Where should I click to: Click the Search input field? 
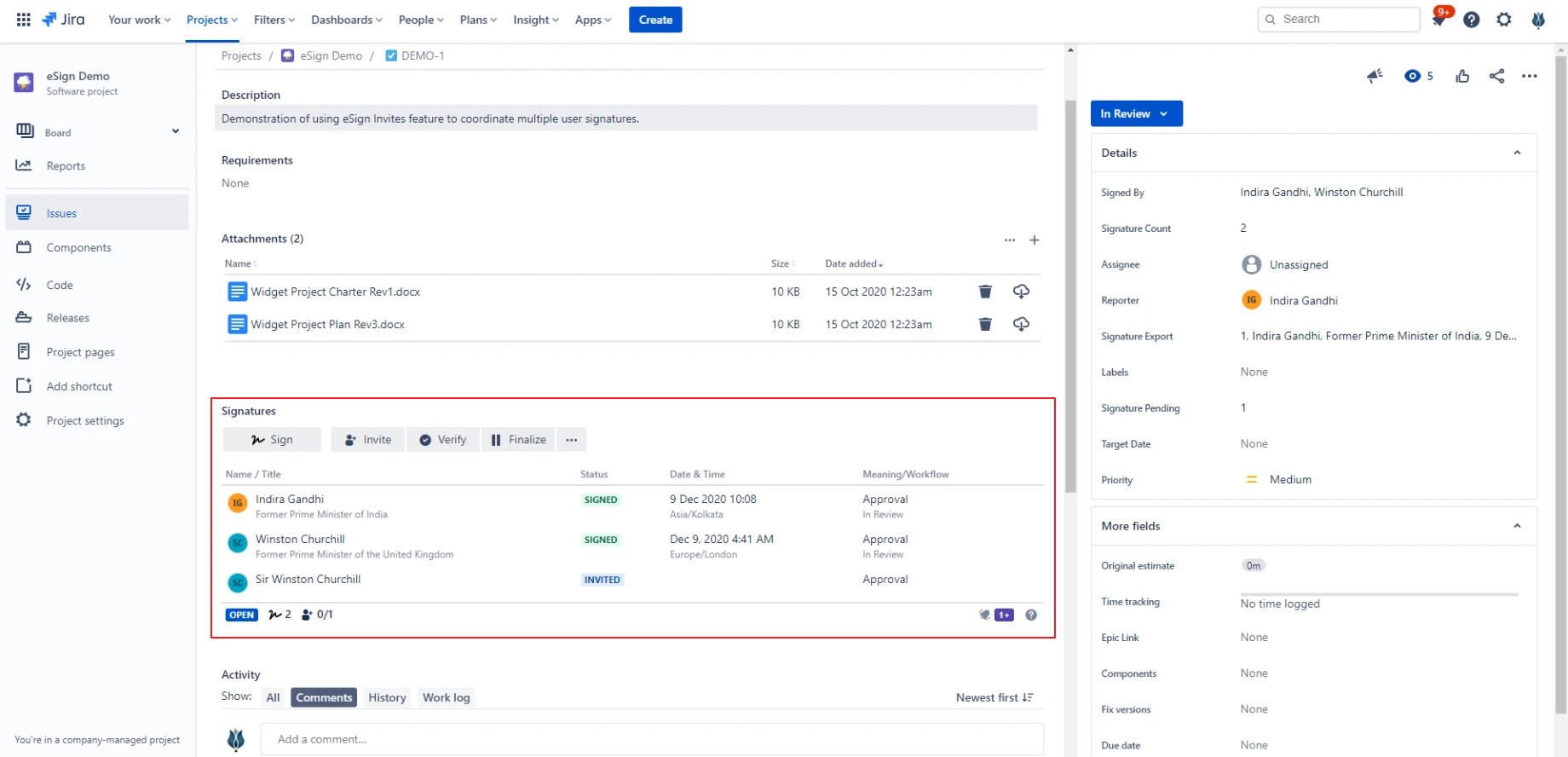coord(1339,19)
